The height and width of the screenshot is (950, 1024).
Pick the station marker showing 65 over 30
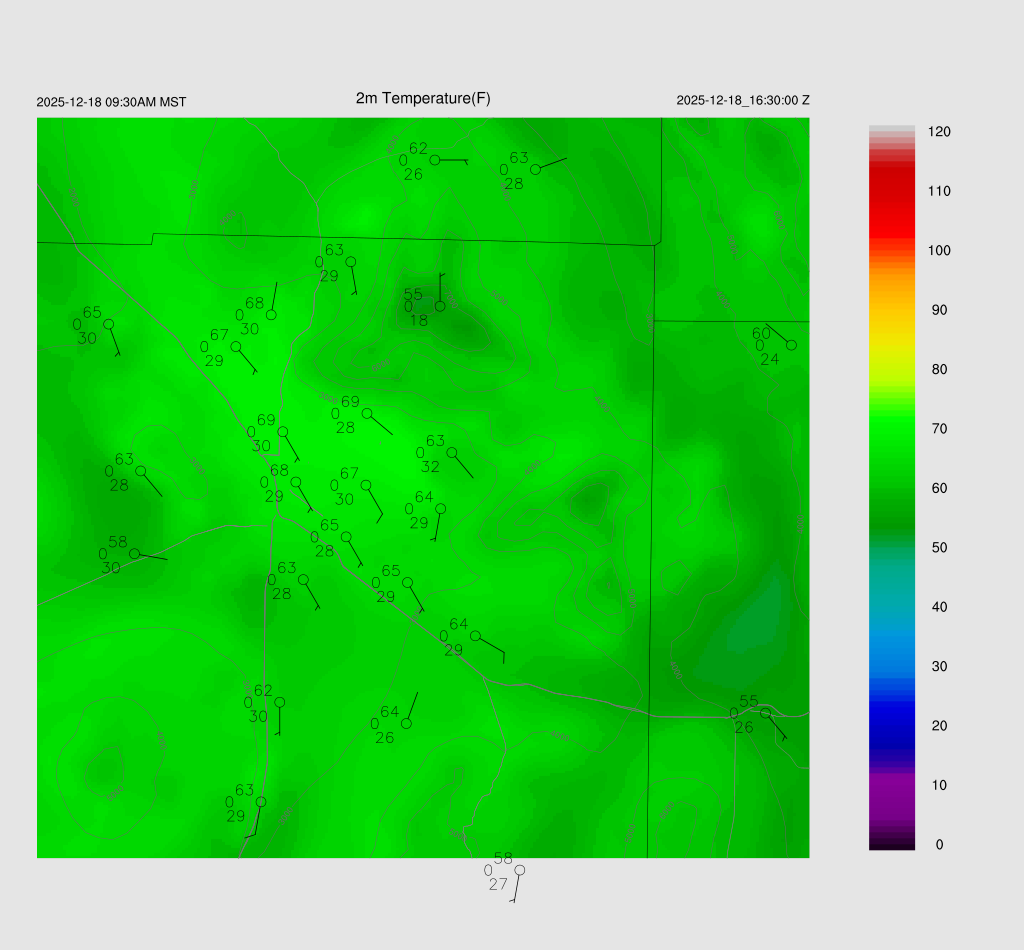coord(108,324)
